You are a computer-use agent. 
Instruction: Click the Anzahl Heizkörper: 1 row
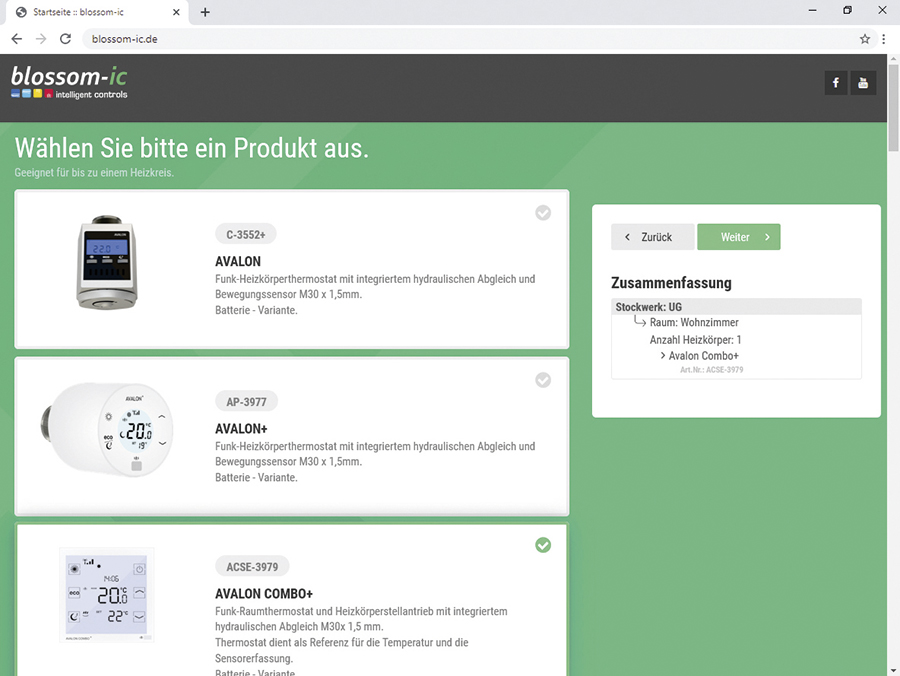tap(696, 340)
